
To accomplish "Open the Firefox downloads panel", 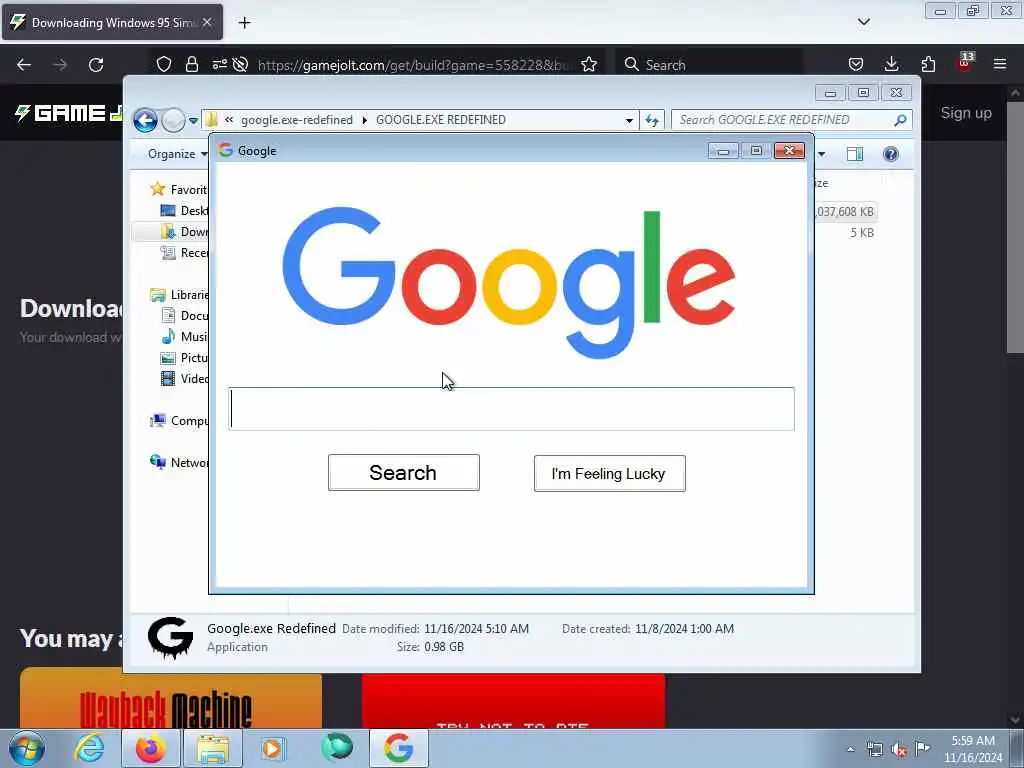I will [891, 64].
